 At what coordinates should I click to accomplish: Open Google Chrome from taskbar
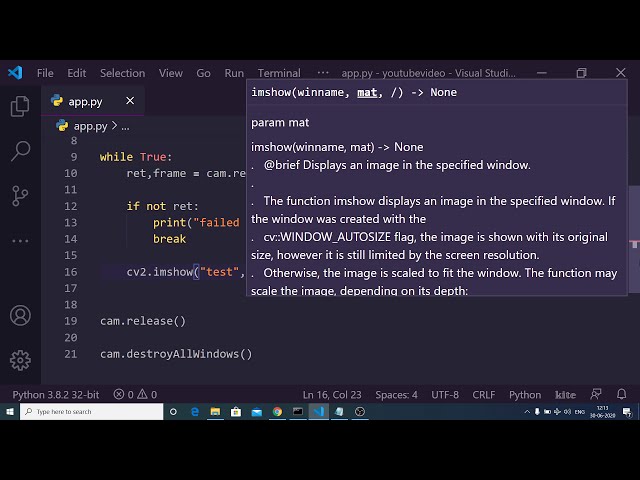click(277, 412)
